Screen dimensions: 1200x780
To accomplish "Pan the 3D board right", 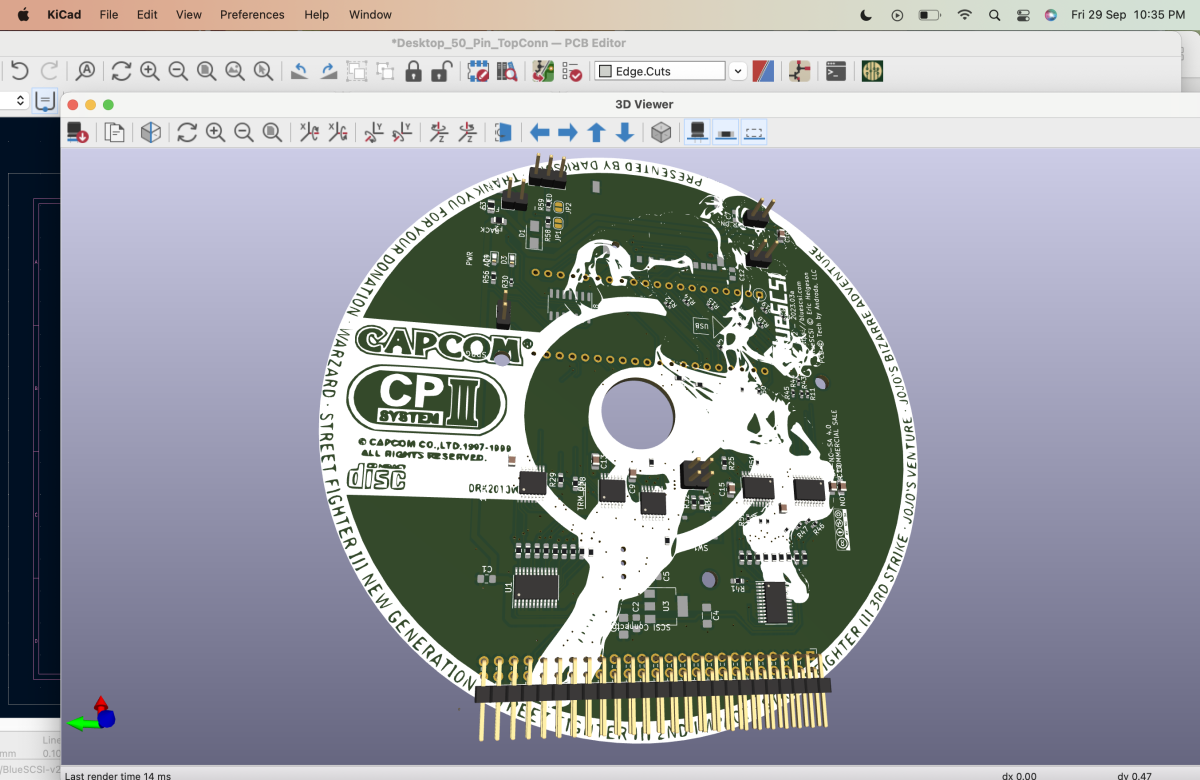I will pos(568,132).
